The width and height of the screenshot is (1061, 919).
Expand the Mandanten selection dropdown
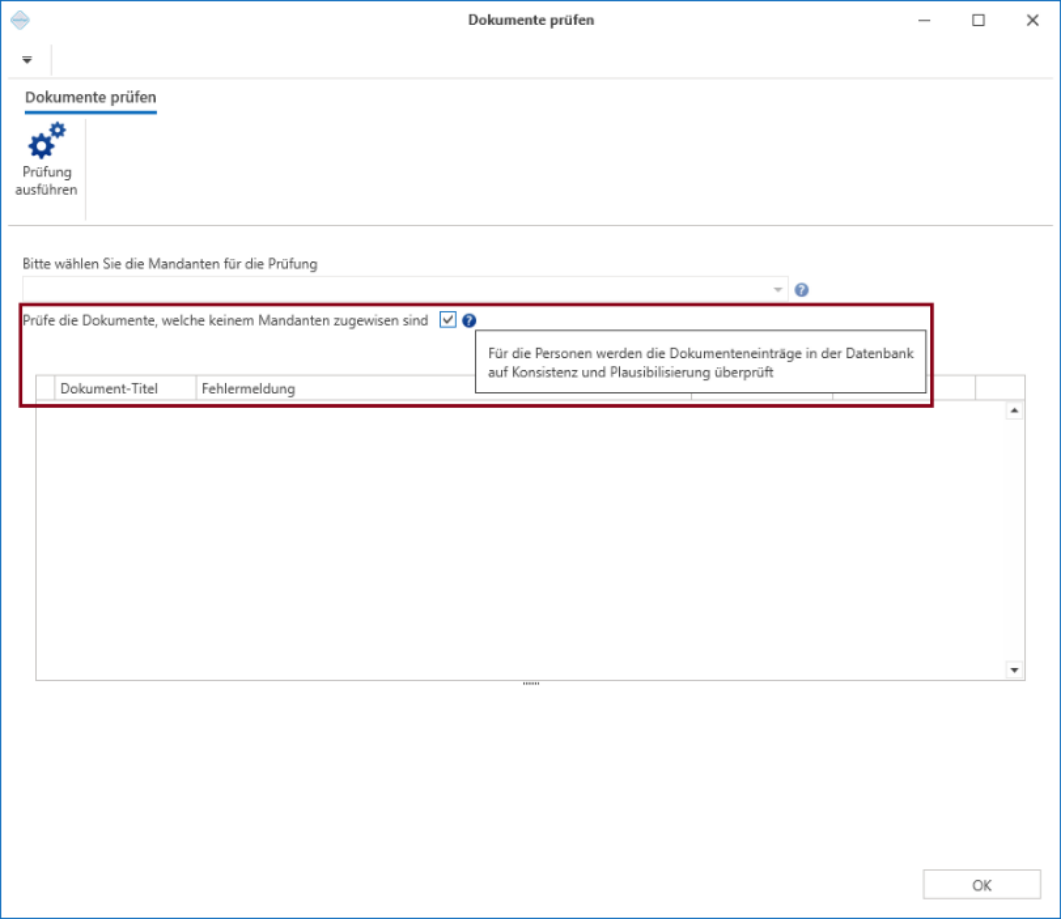click(777, 290)
